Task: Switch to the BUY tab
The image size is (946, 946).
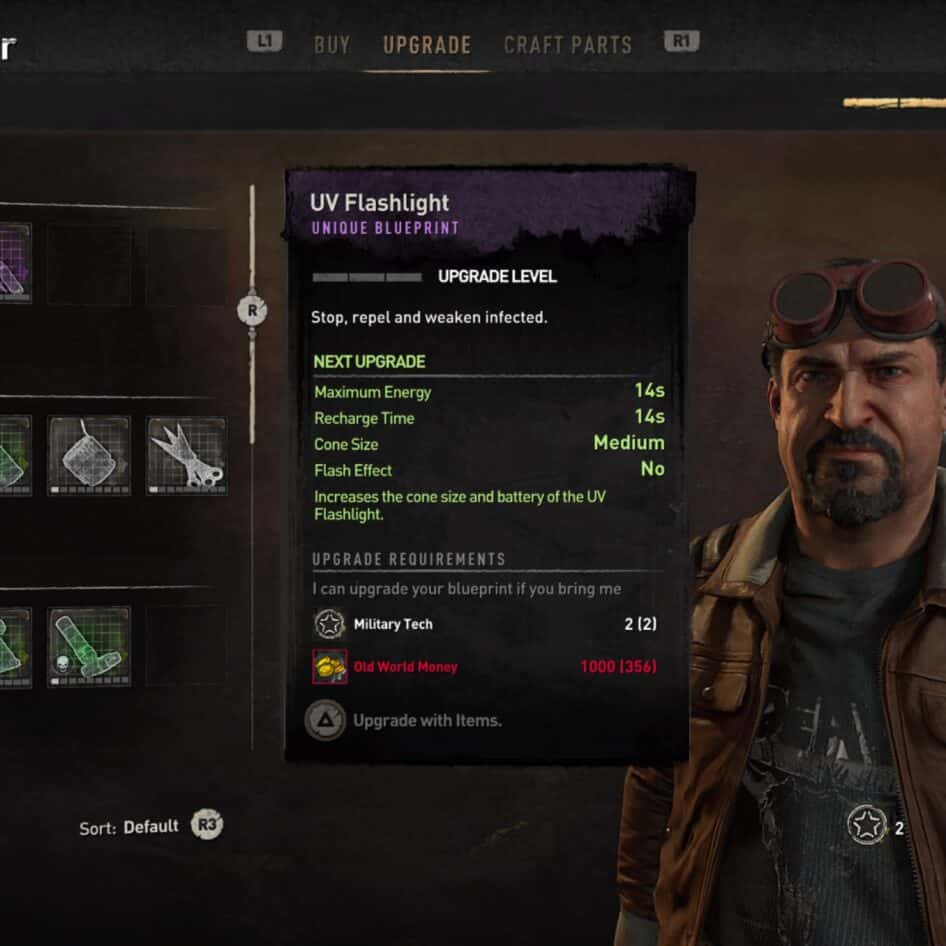Action: tap(332, 45)
